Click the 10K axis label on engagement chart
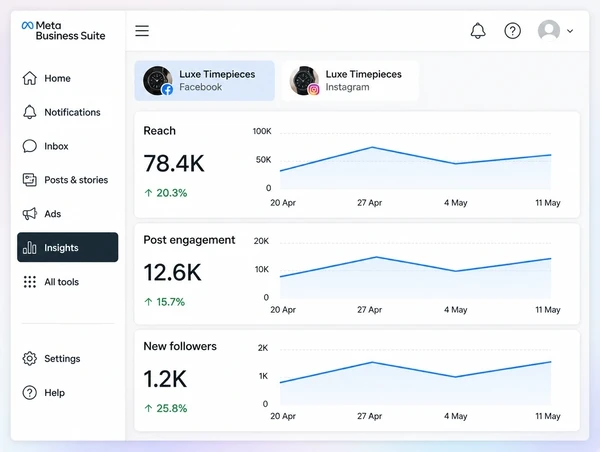 pyautogui.click(x=262, y=269)
